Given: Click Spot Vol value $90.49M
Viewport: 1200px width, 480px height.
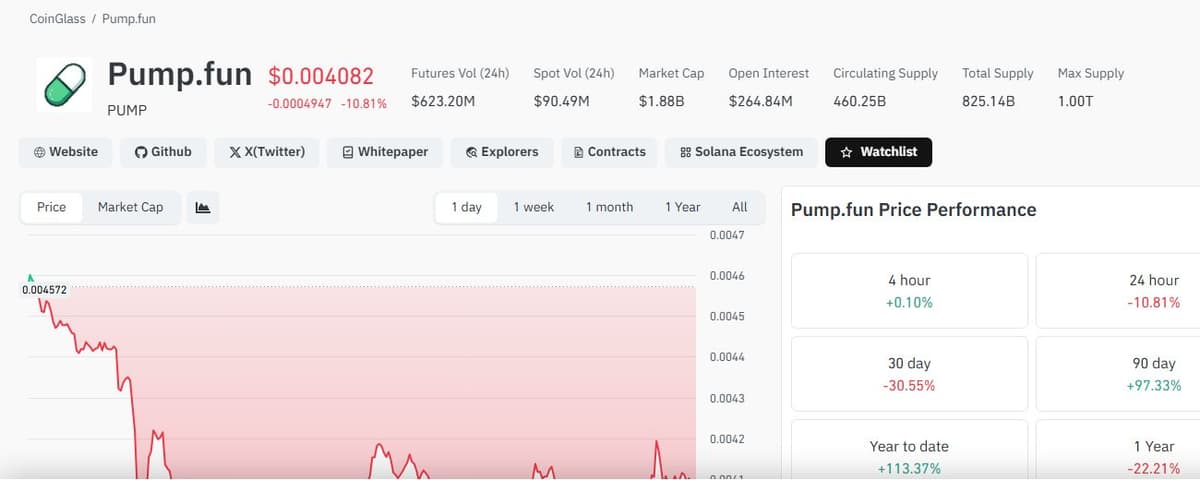Looking at the screenshot, I should 562,101.
